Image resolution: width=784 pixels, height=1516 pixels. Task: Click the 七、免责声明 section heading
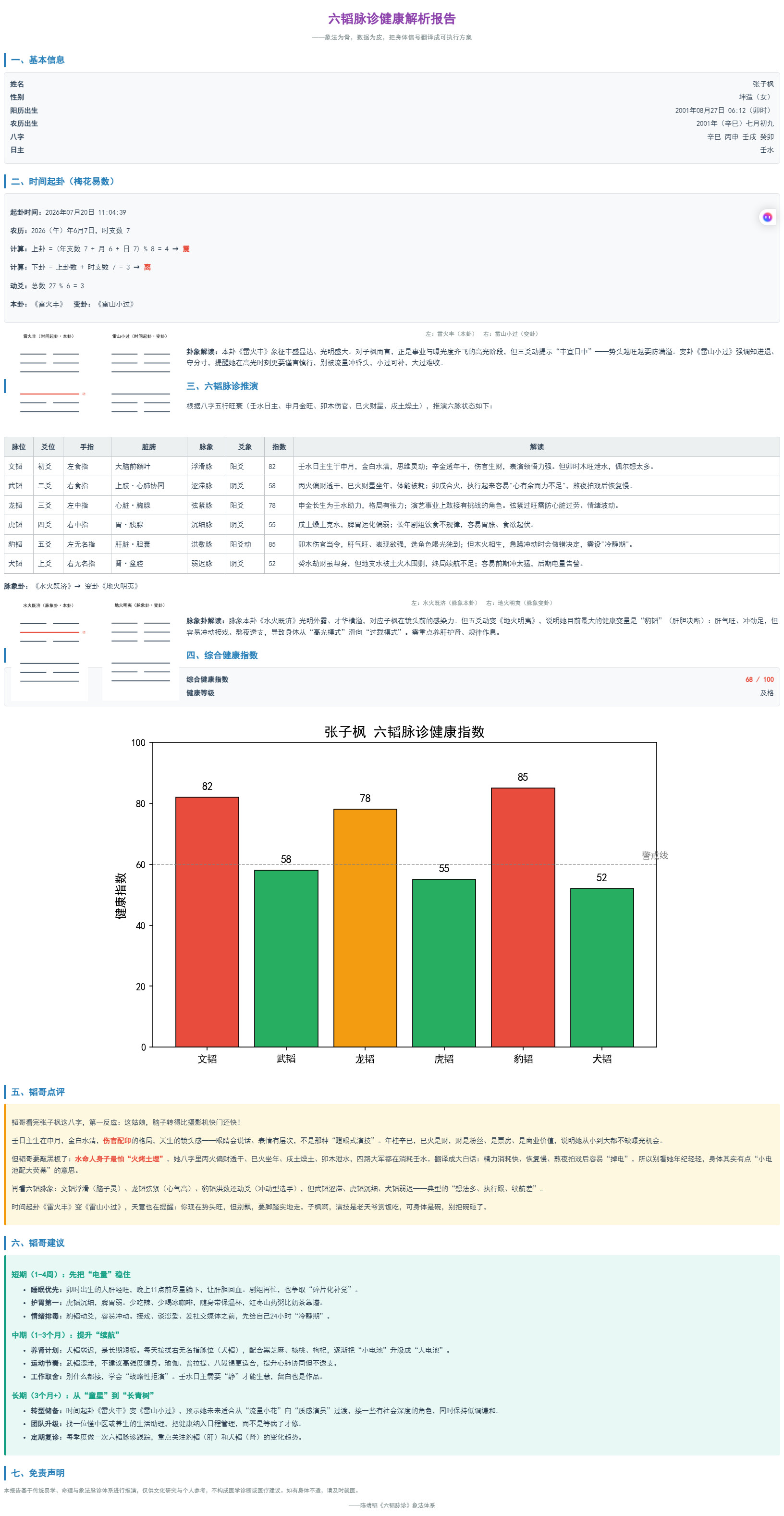37,1472
